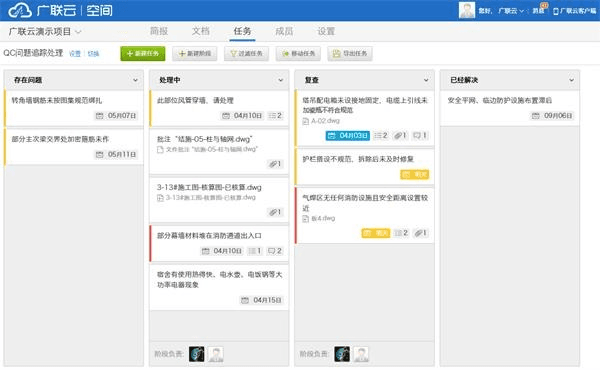
Task: Click the checklist icon on the 气焊区 card
Action: 398,233
